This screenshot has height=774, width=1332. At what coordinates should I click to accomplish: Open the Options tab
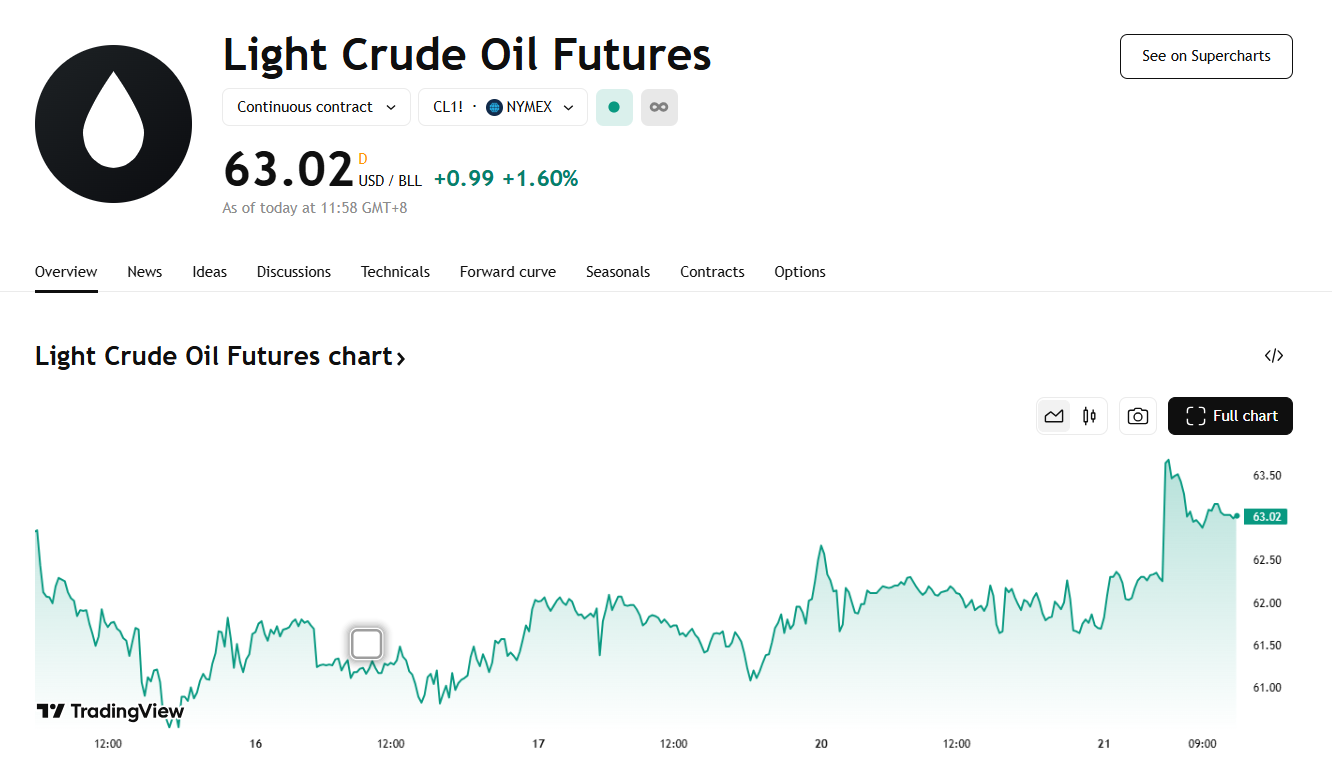point(800,272)
